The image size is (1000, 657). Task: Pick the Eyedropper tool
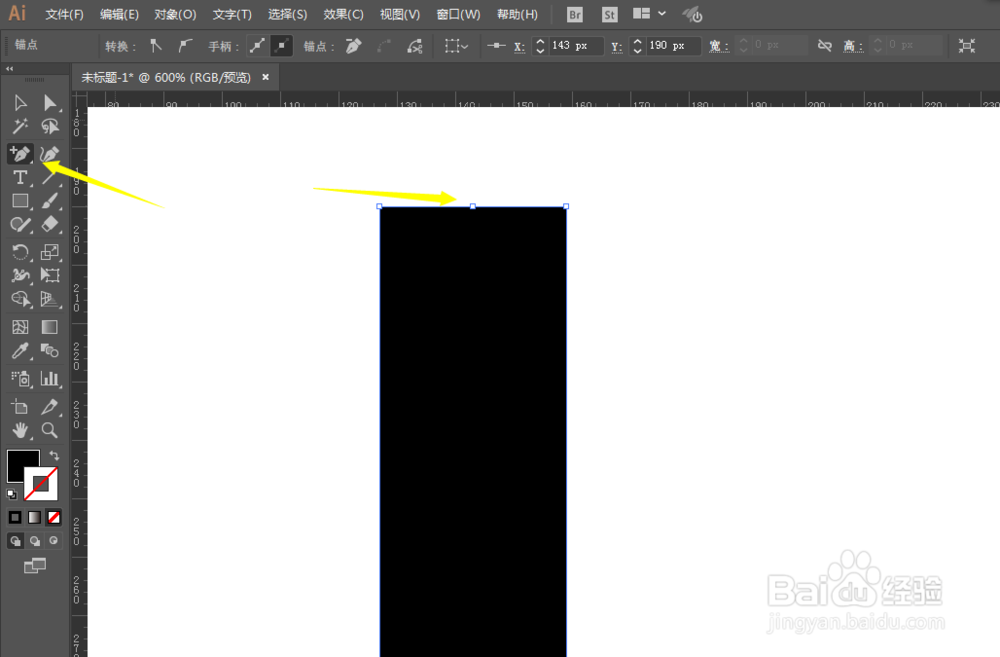pyautogui.click(x=20, y=351)
